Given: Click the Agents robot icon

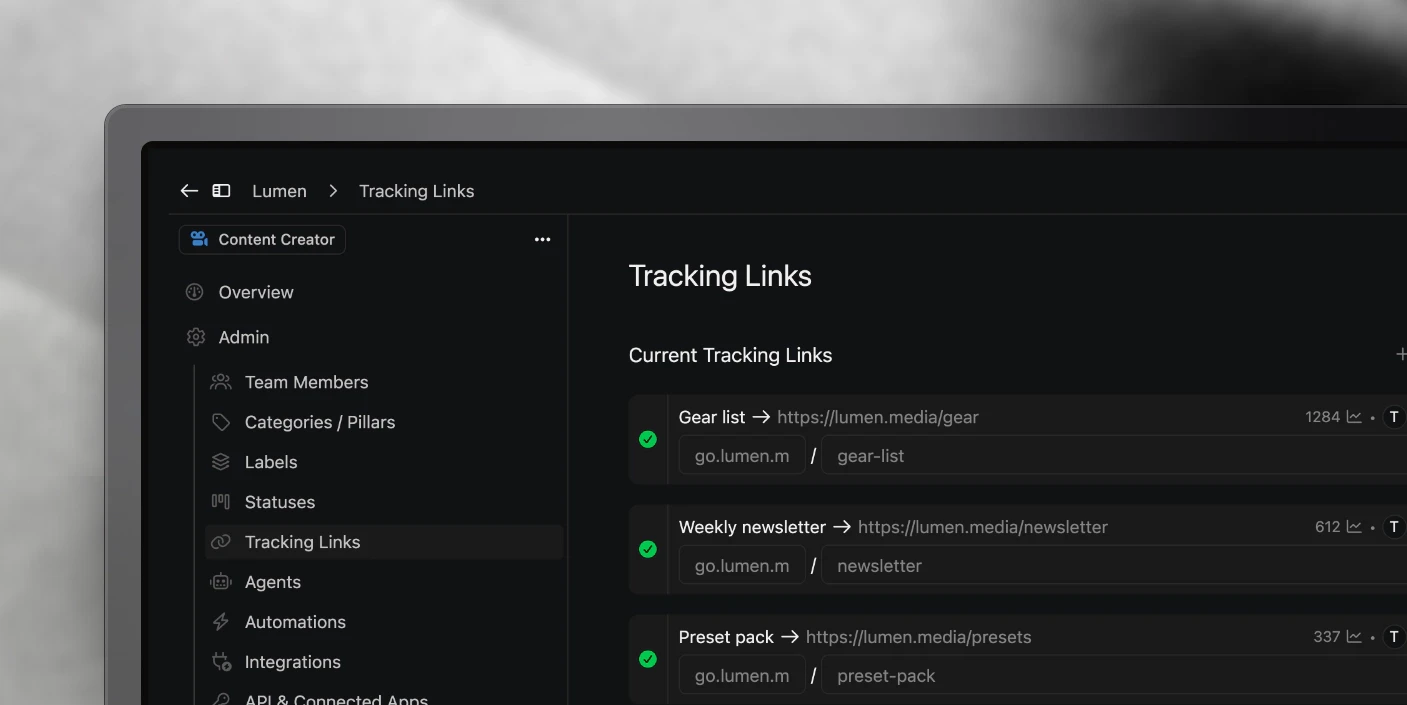Looking at the screenshot, I should [x=221, y=582].
